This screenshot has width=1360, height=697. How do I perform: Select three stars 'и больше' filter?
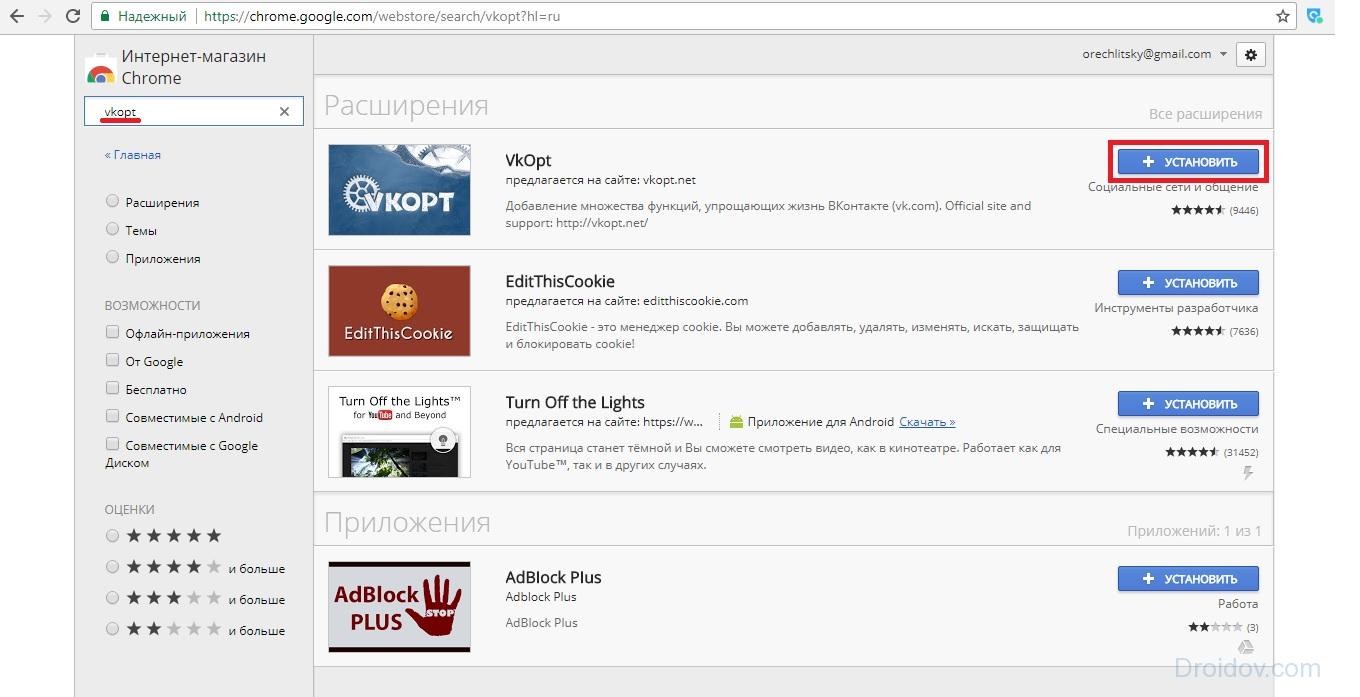coord(112,598)
